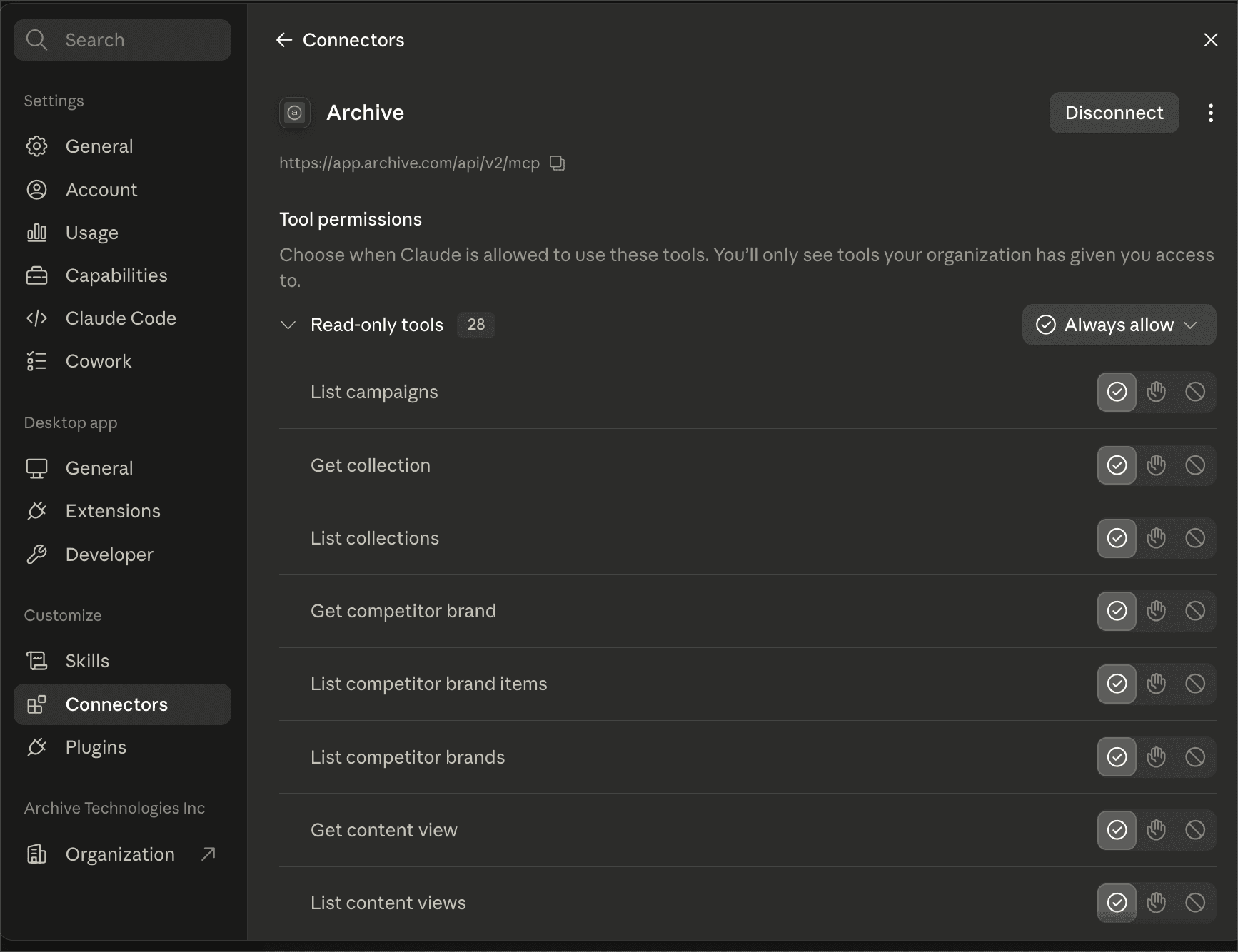Click the Search settings field
Screen dimensions: 1238x952
[122, 40]
